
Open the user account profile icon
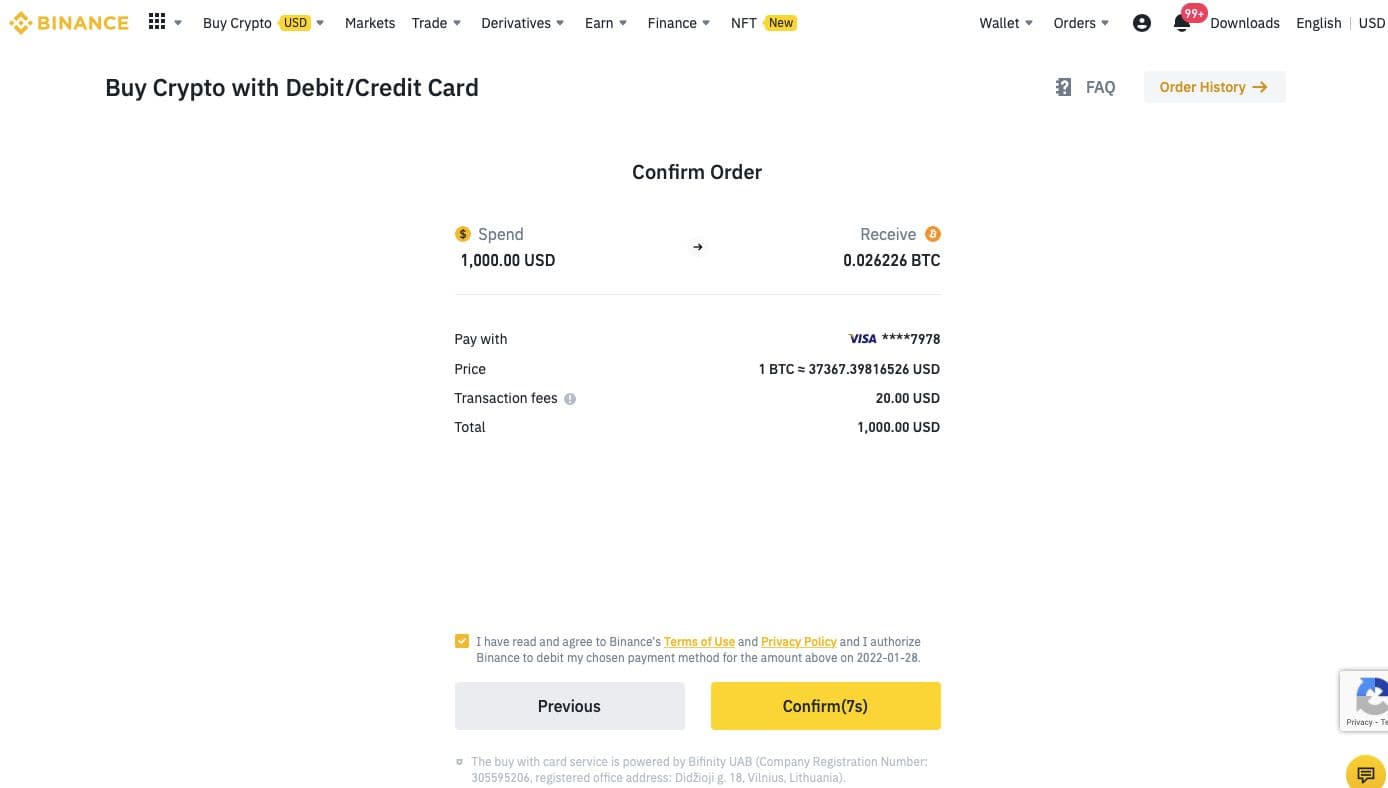1142,23
